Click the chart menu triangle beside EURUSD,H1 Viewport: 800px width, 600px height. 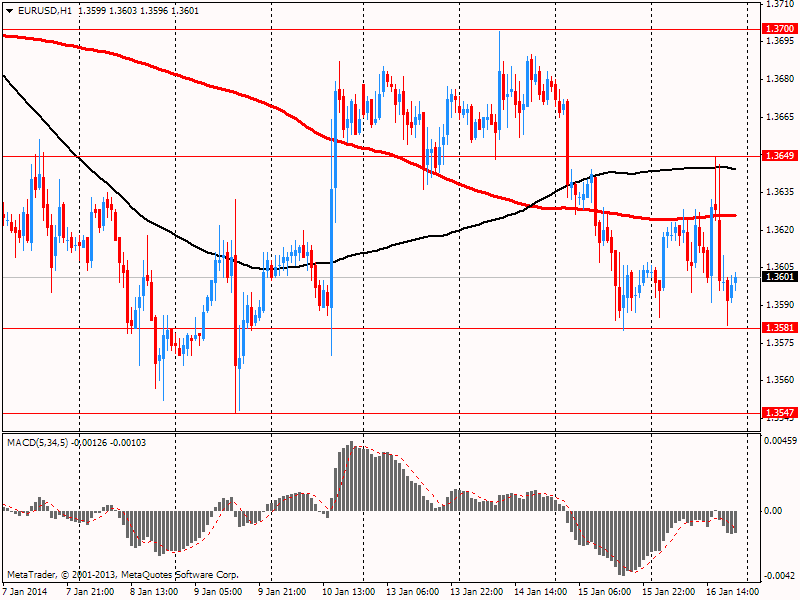[9, 11]
